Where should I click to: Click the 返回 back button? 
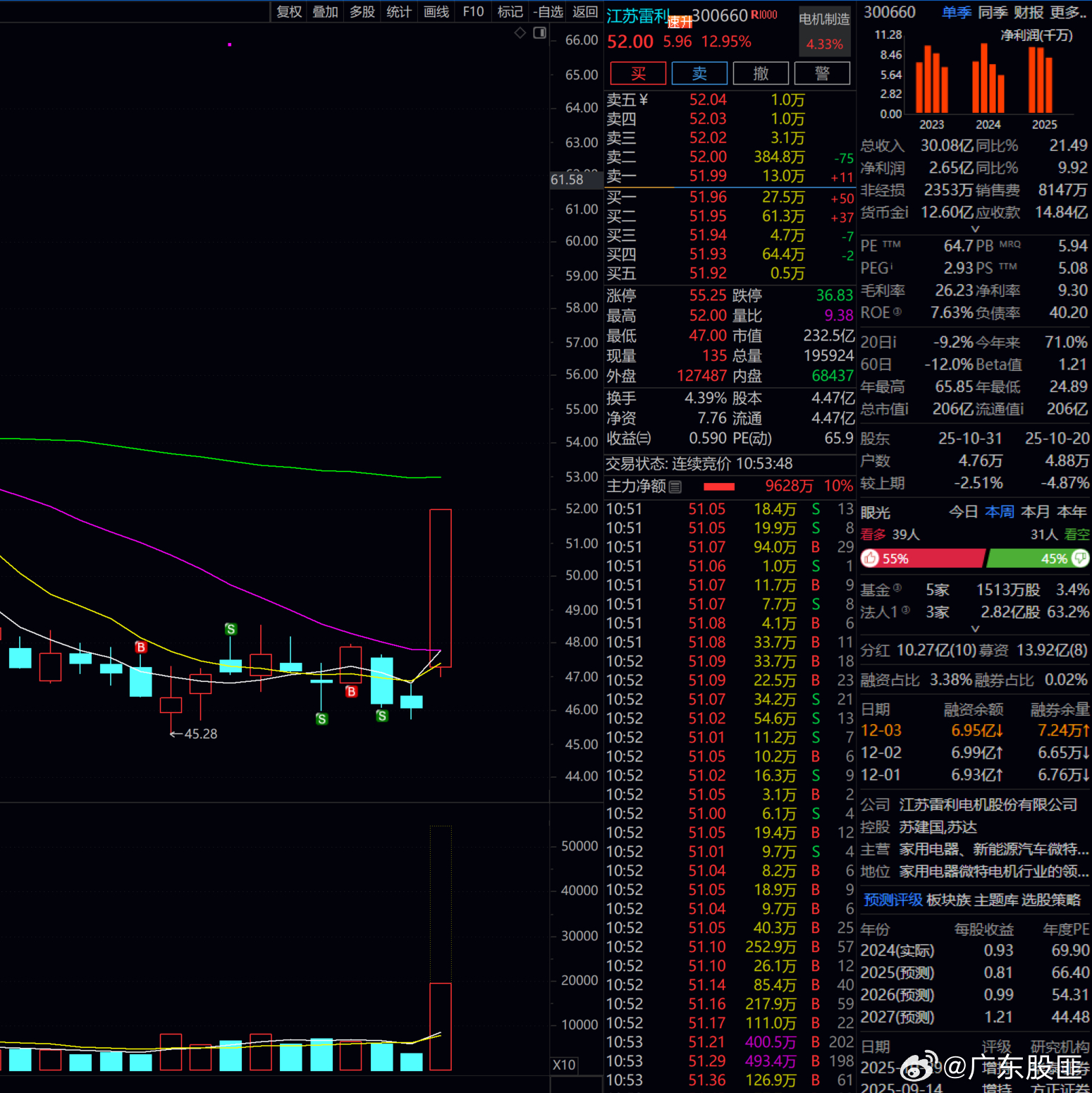(585, 12)
